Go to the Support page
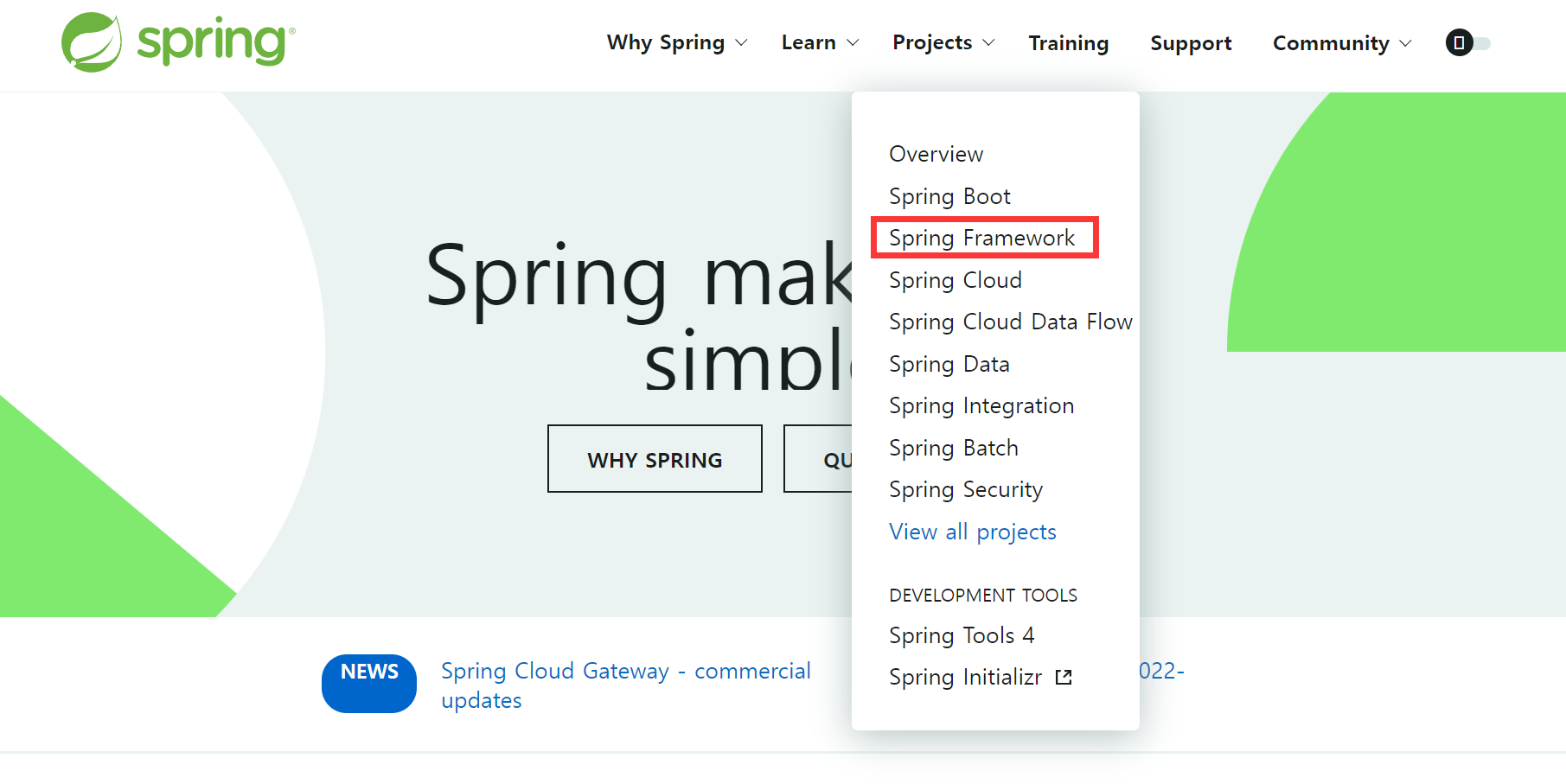The image size is (1566, 784). pyautogui.click(x=1191, y=43)
